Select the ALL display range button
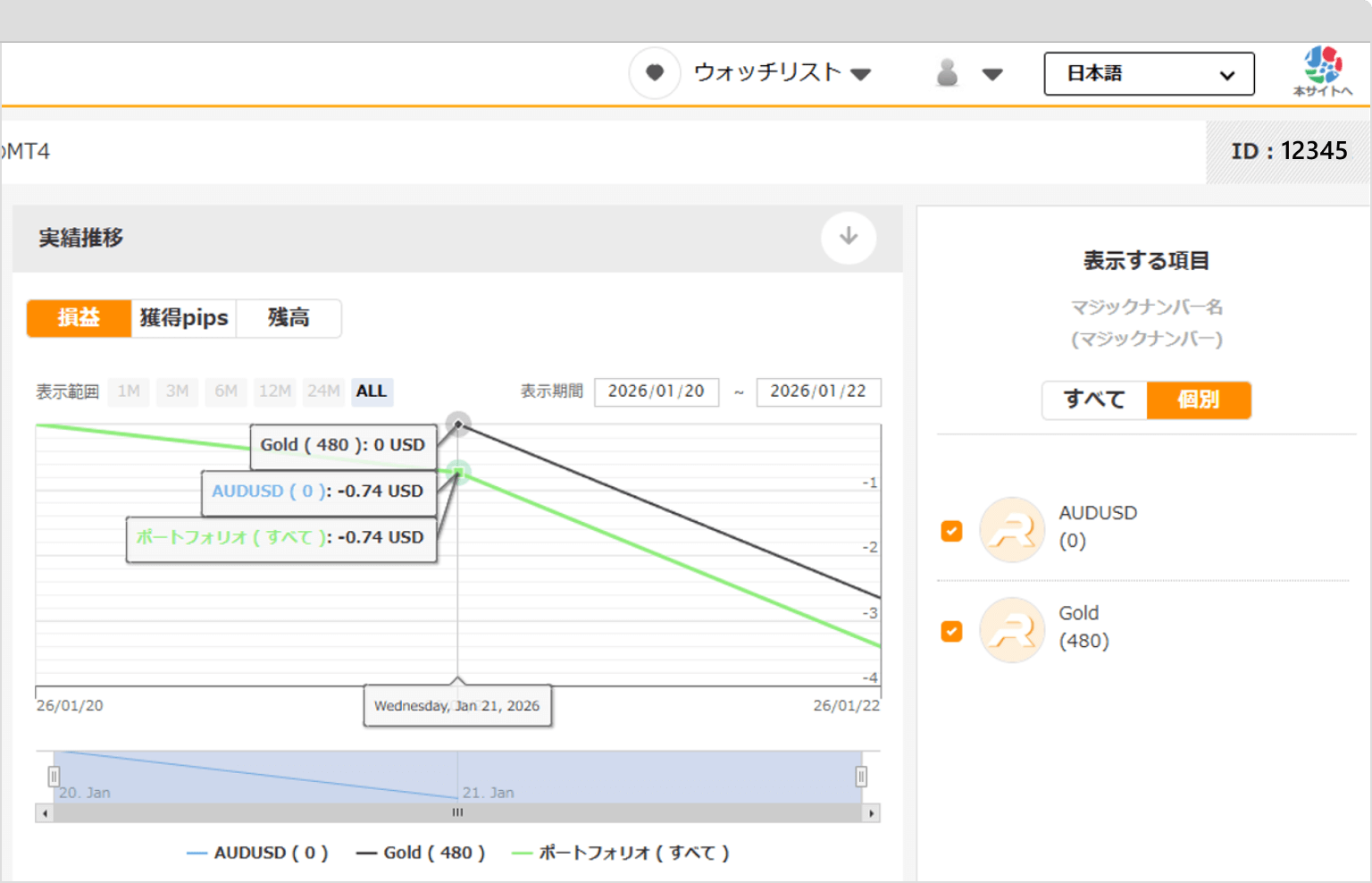The height and width of the screenshot is (883, 1372). tap(372, 391)
